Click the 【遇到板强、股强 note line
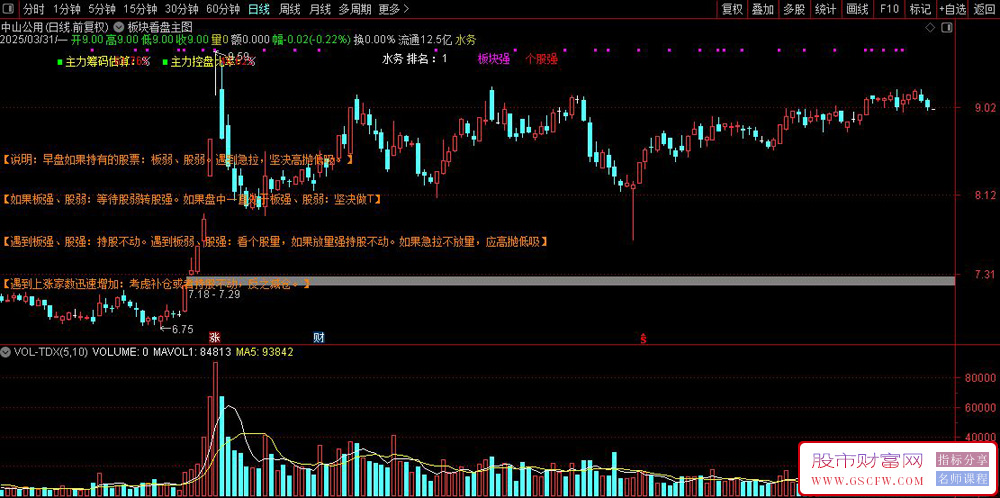The height and width of the screenshot is (498, 1000). [275, 242]
